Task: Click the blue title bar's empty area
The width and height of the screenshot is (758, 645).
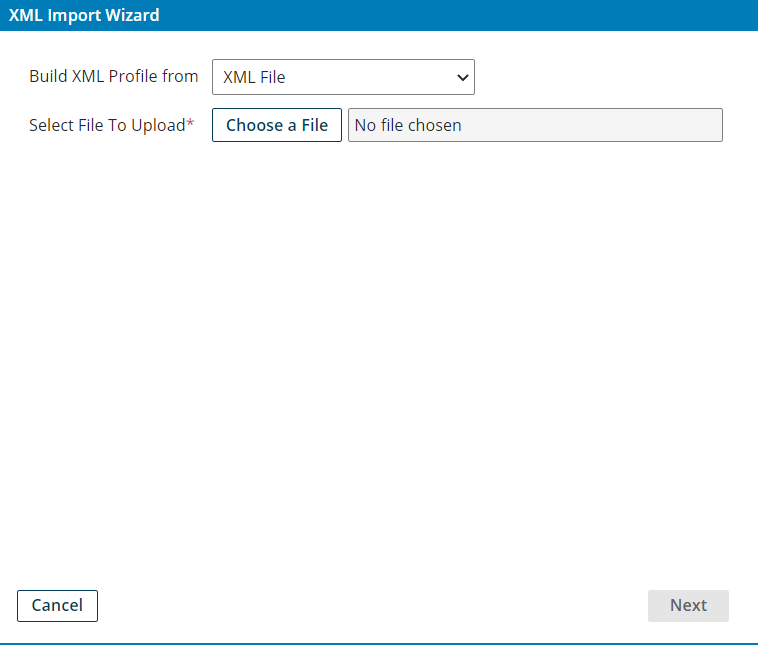Action: 450,15
